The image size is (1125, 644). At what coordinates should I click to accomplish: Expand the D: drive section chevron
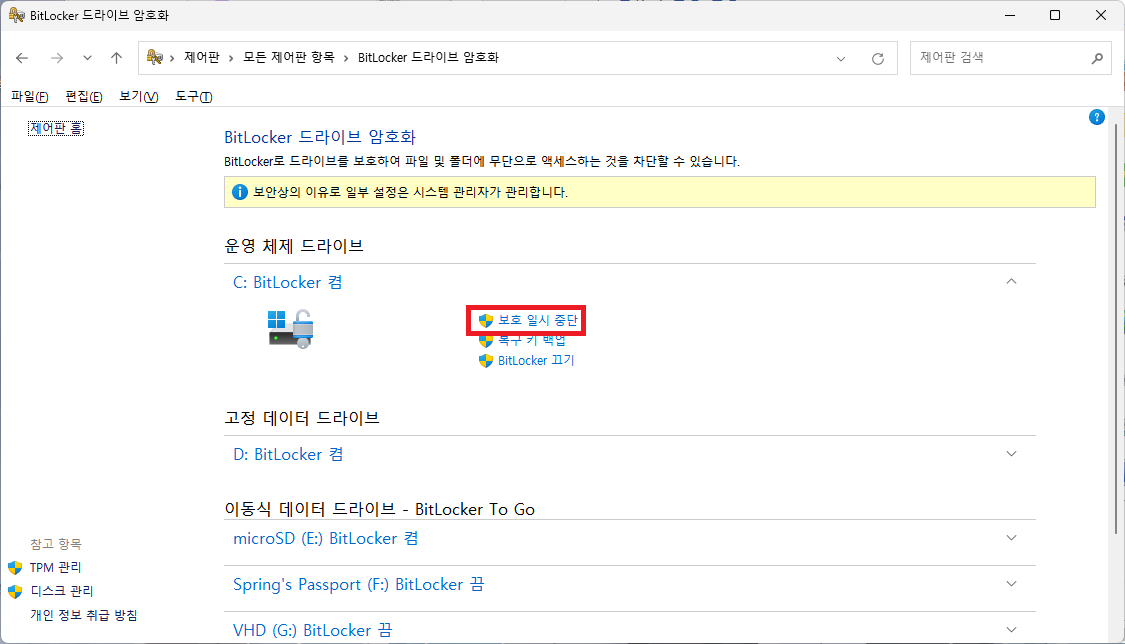point(1011,454)
